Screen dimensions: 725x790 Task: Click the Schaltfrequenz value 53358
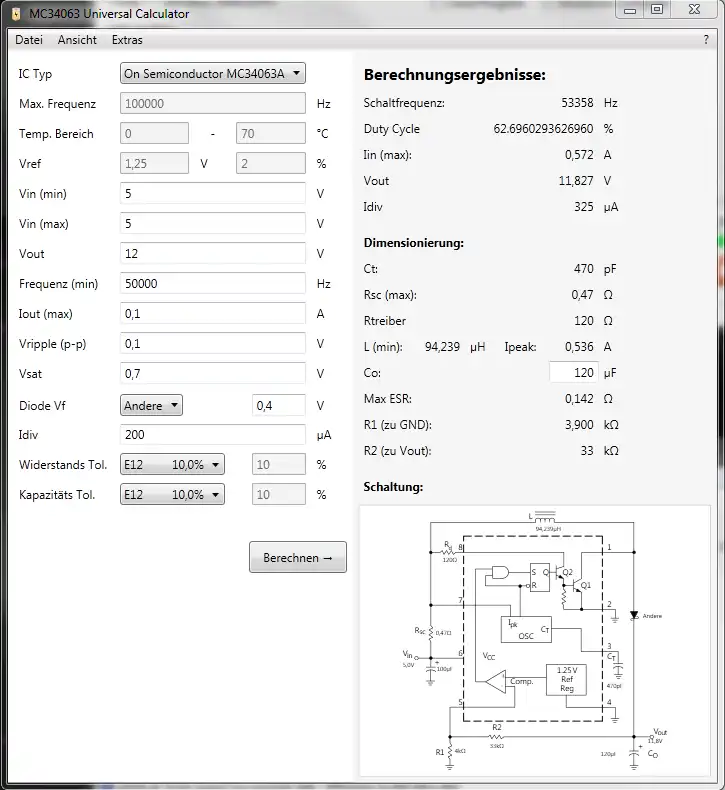pyautogui.click(x=577, y=103)
